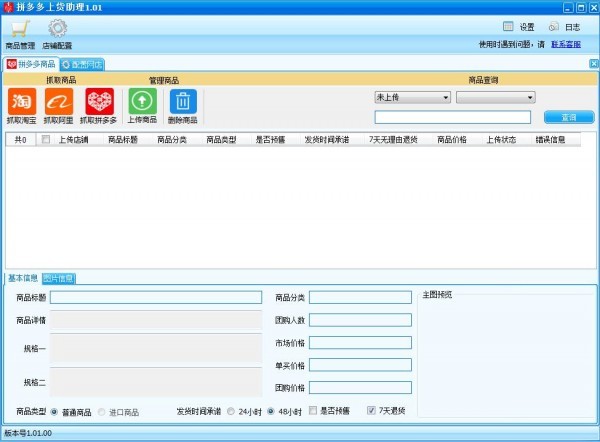Click the 单买价格 input field
The height and width of the screenshot is (442, 600).
(x=360, y=365)
